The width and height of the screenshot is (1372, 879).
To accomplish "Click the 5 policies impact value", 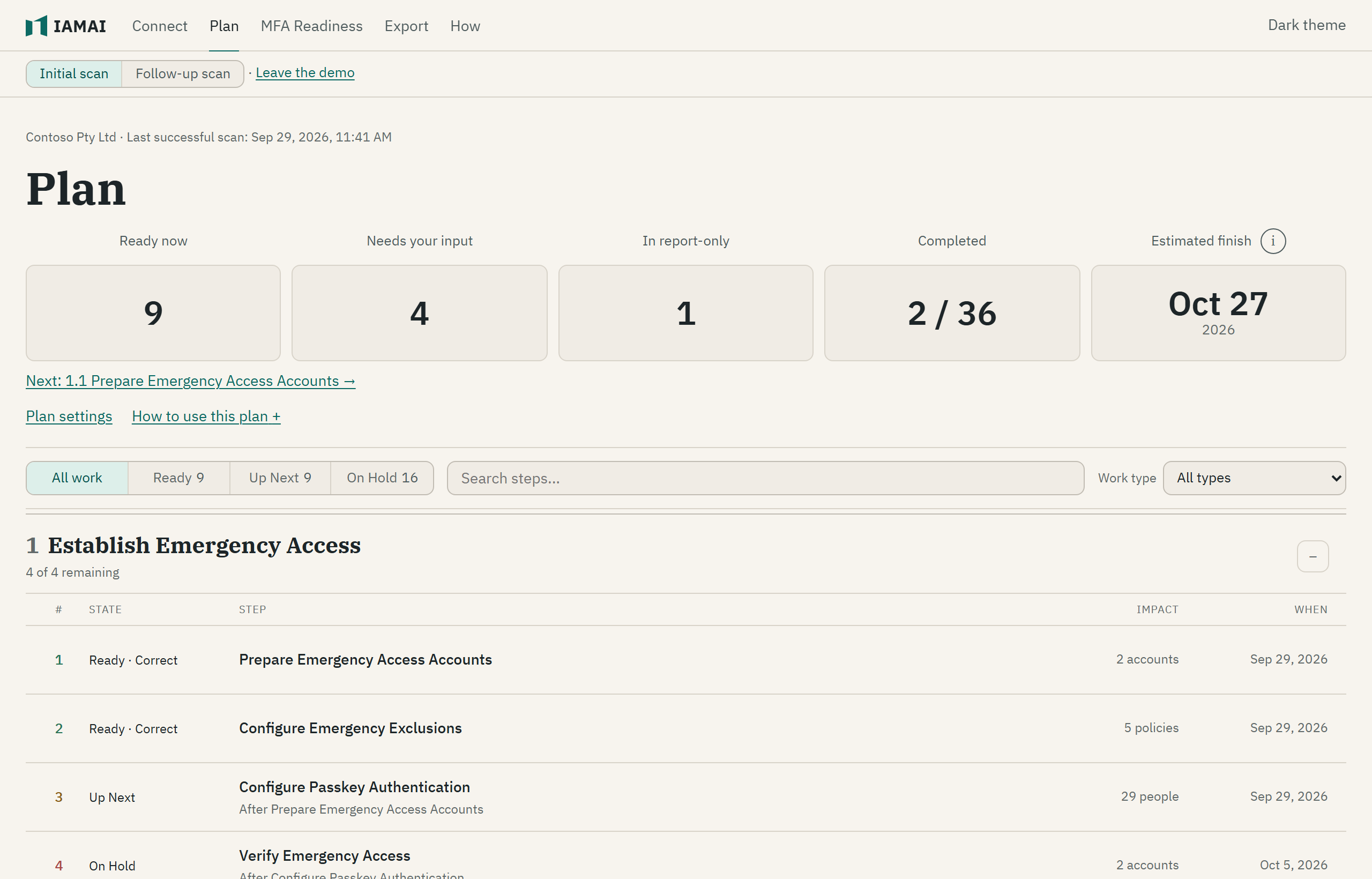I will [x=1151, y=728].
